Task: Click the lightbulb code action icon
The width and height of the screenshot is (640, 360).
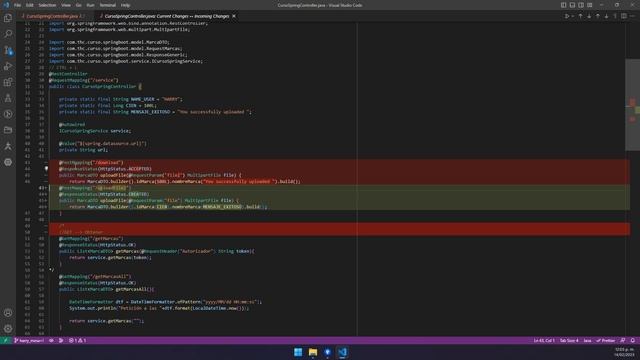Action: pos(46,169)
